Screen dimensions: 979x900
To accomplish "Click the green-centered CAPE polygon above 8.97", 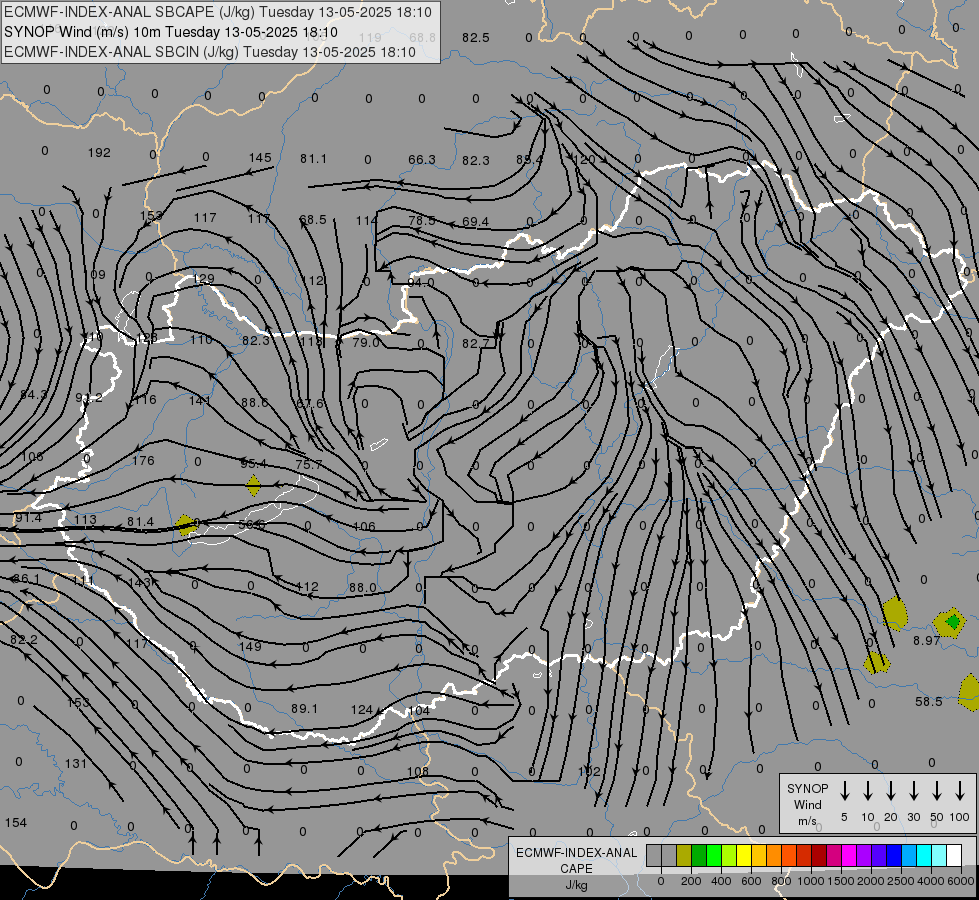I will point(952,622).
